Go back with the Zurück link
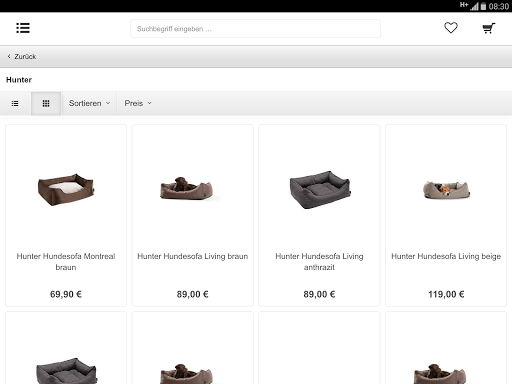This screenshot has height=384, width=512. (22, 56)
